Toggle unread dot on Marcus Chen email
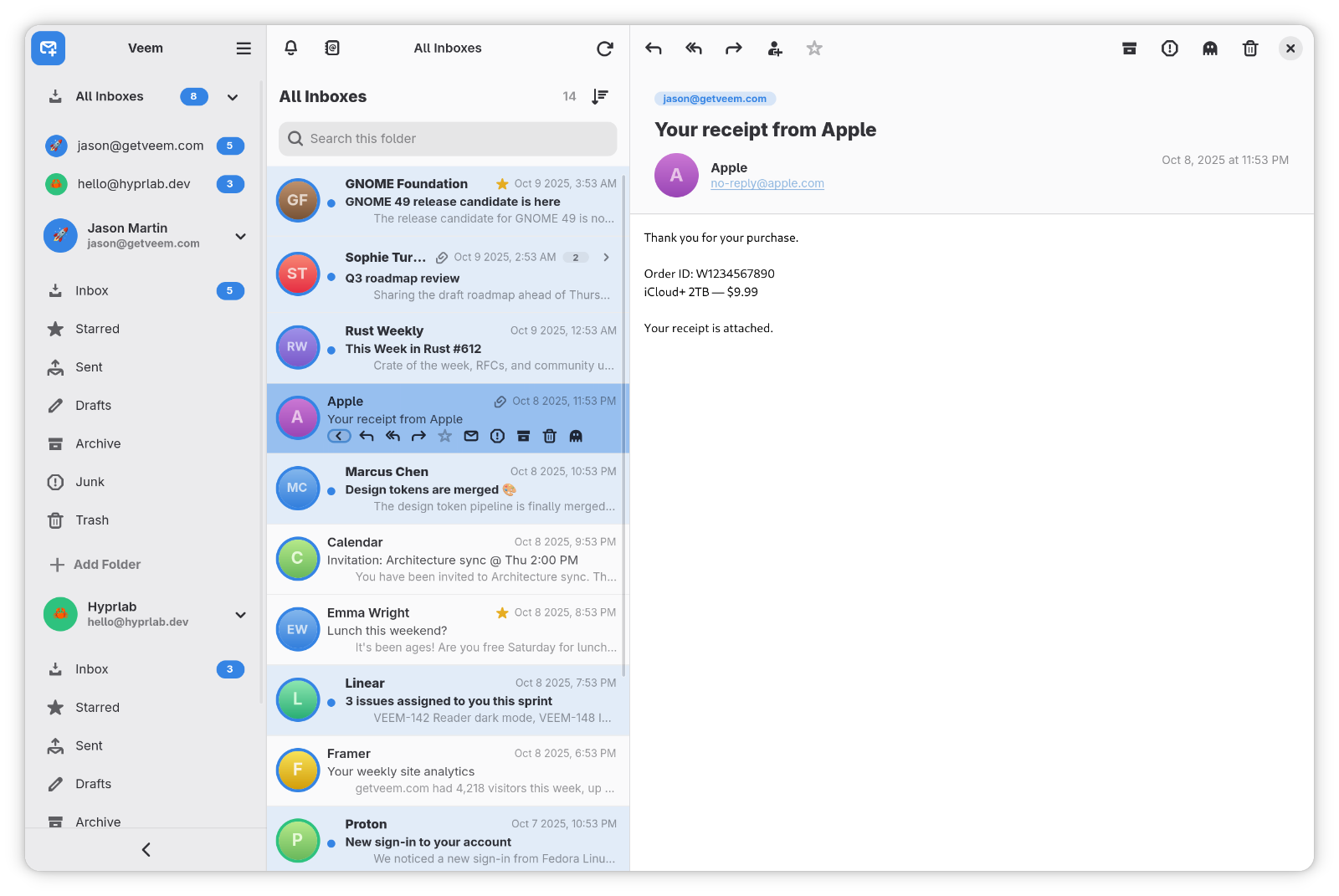The image size is (1339, 896). click(331, 491)
